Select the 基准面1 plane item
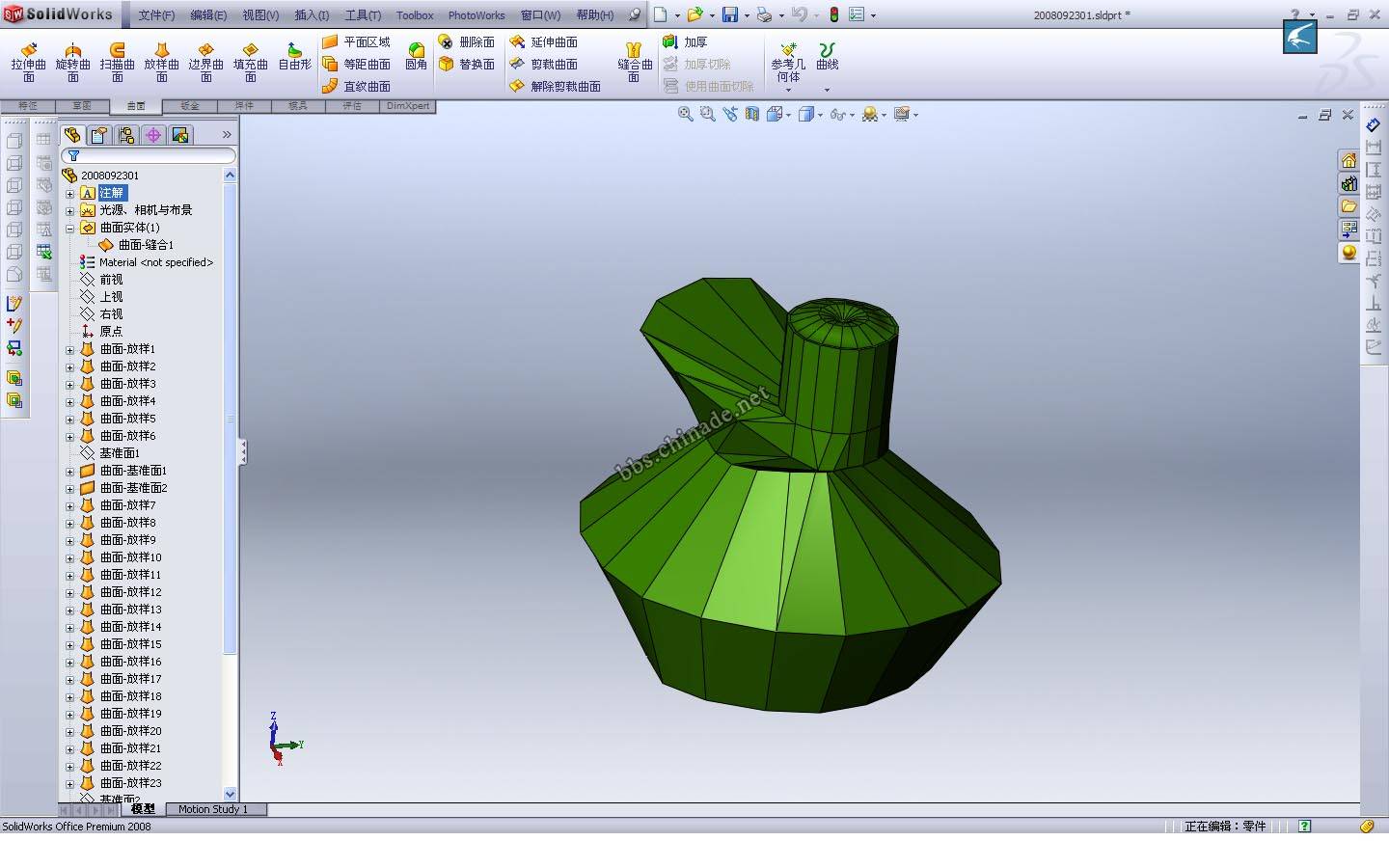 (x=110, y=453)
